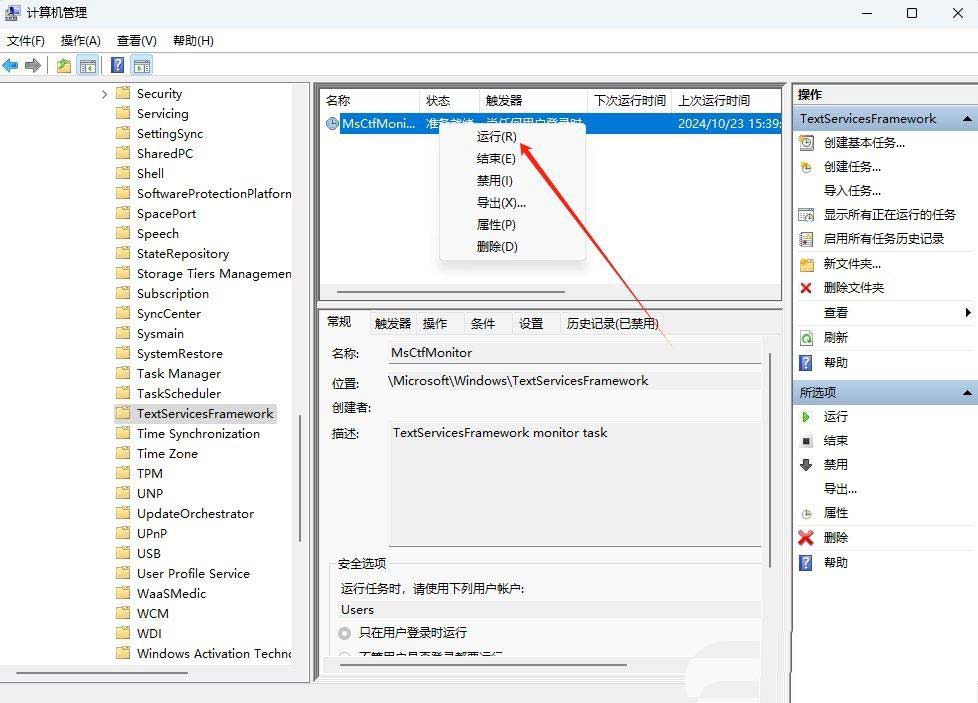This screenshot has height=703, width=978.
Task: Select the 只在用户登录时运行 radio button
Action: (x=345, y=633)
